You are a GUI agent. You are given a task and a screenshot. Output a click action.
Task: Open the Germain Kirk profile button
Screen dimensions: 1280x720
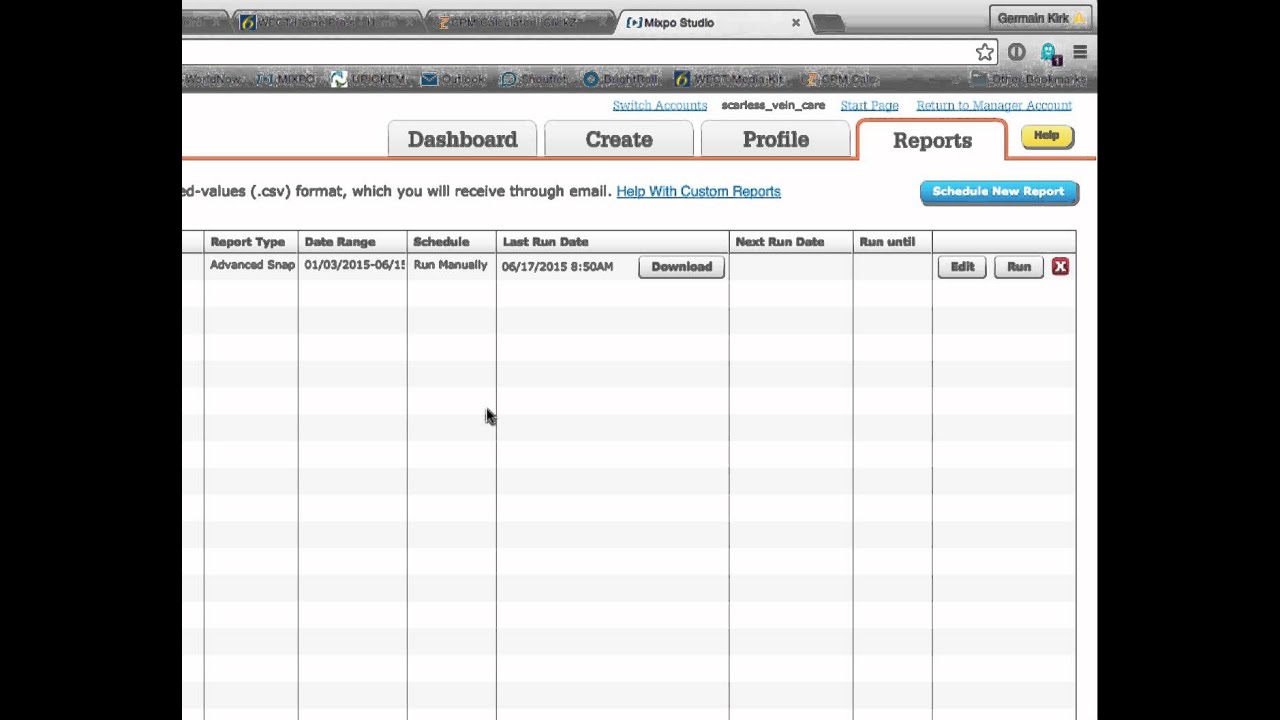point(1040,18)
